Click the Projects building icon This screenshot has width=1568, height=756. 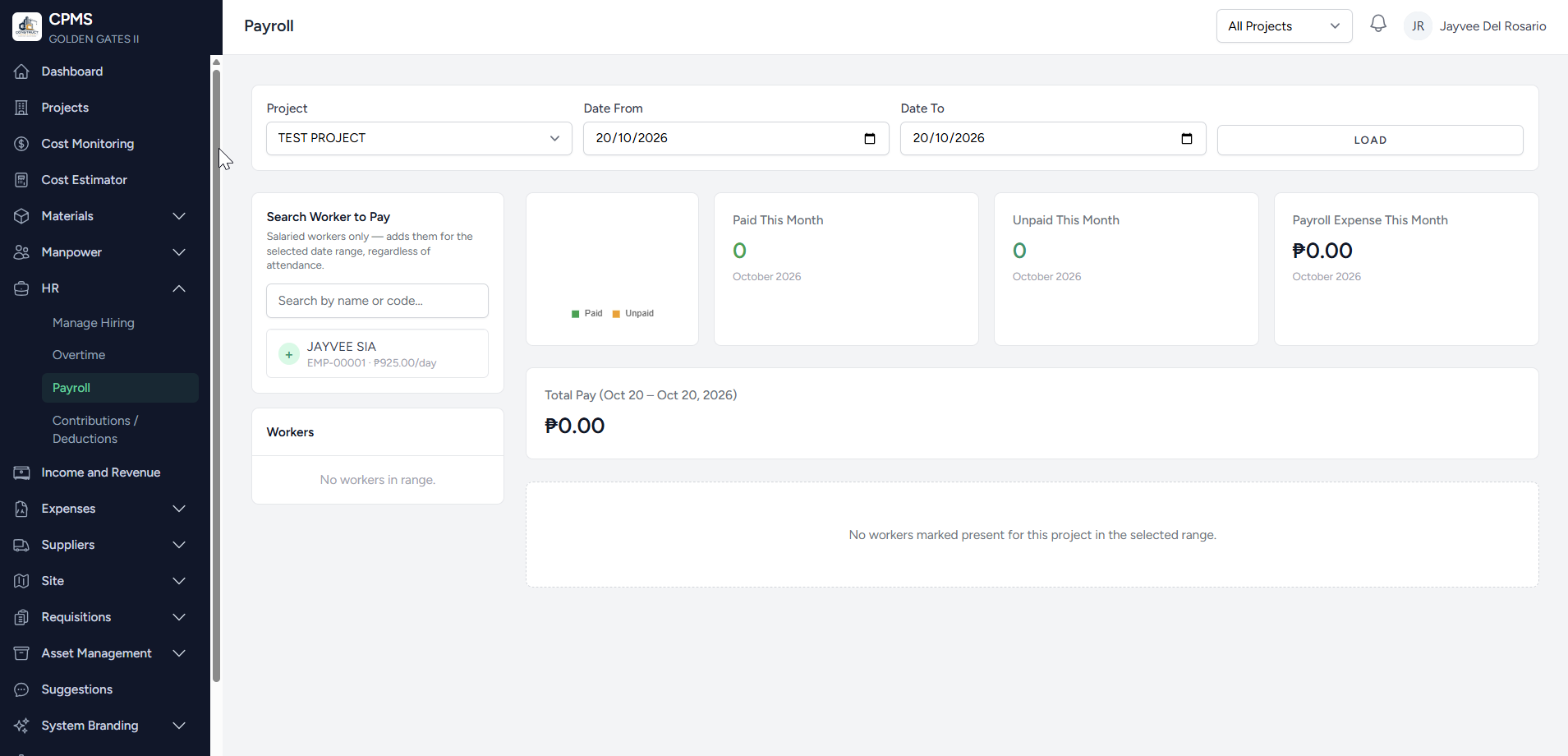[x=21, y=108]
